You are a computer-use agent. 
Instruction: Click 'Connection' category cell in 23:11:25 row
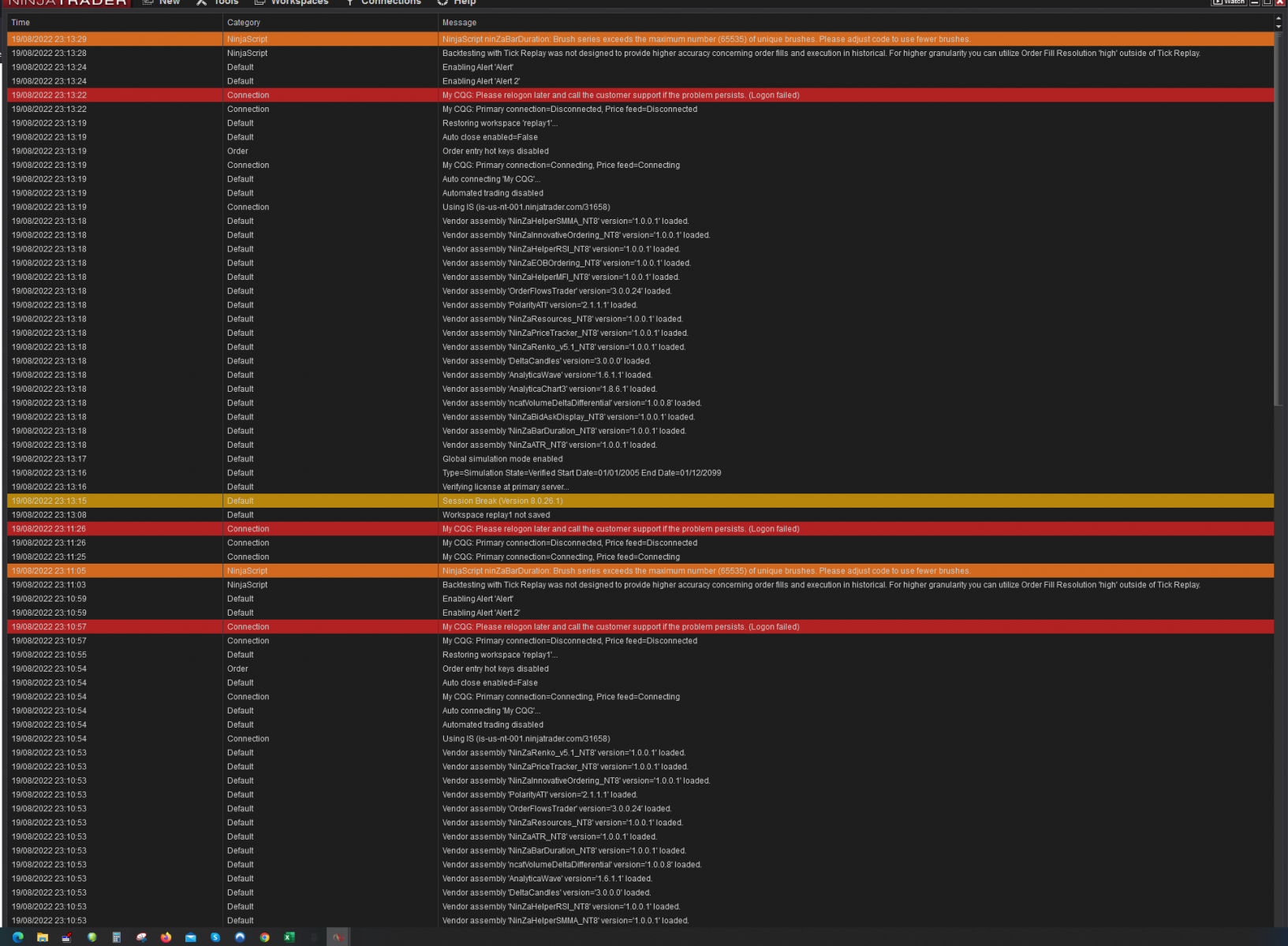(x=248, y=557)
